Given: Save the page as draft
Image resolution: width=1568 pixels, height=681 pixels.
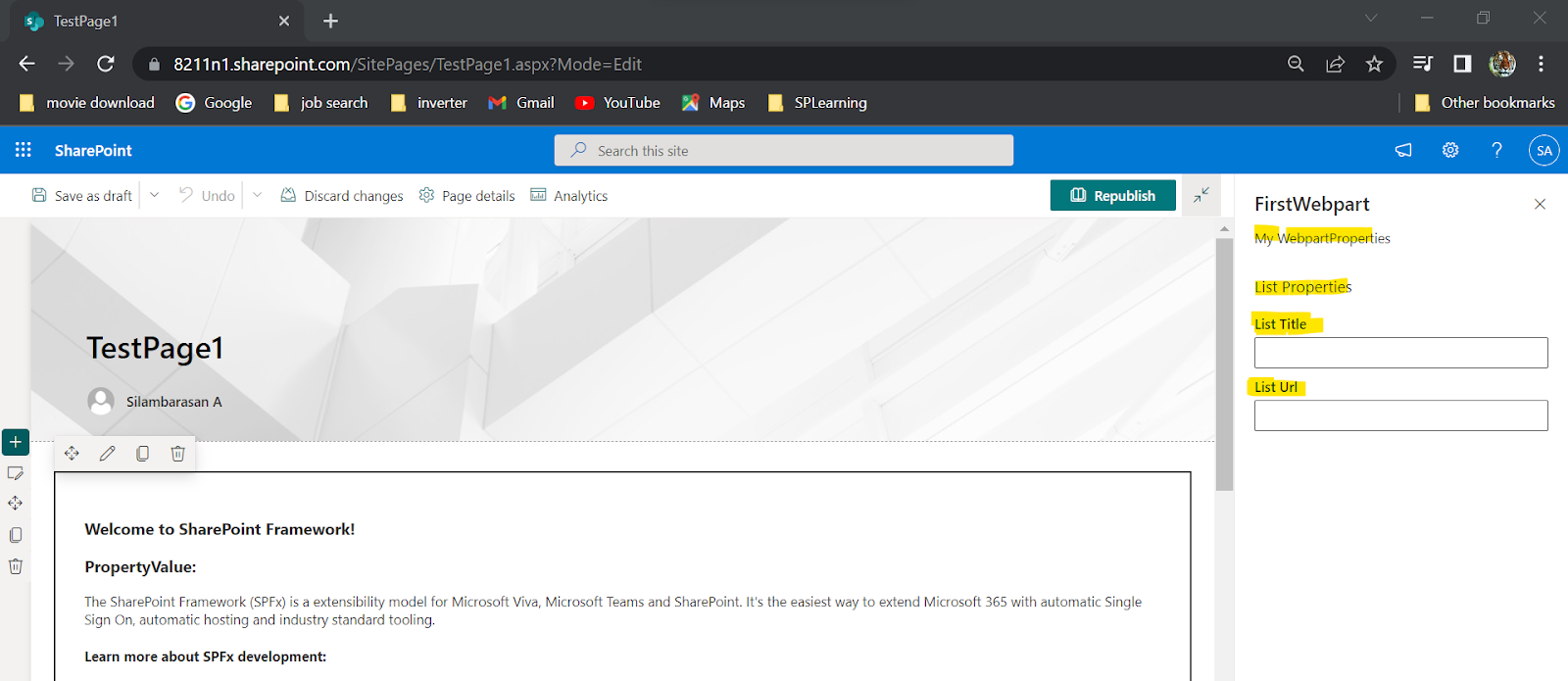Looking at the screenshot, I should coord(82,195).
